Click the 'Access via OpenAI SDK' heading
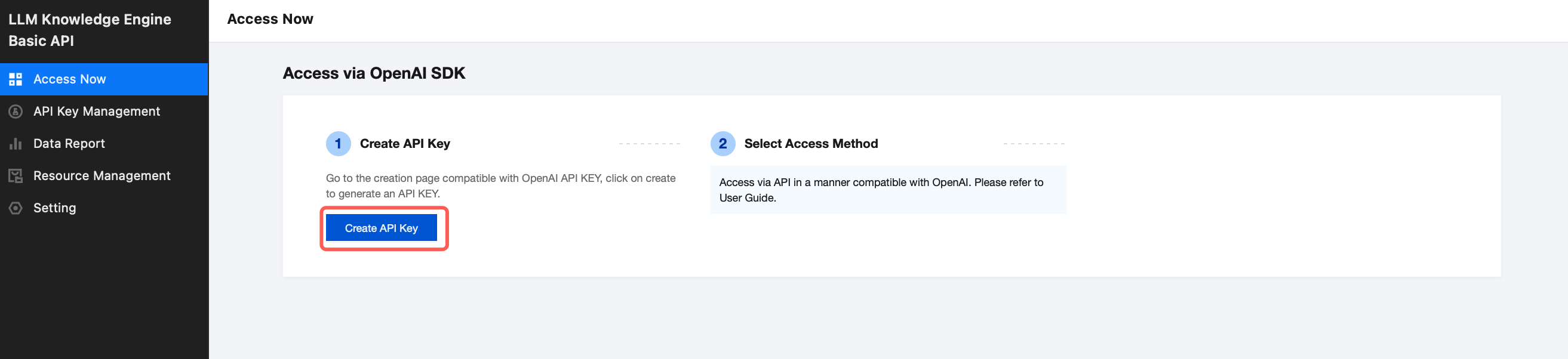 [x=374, y=73]
